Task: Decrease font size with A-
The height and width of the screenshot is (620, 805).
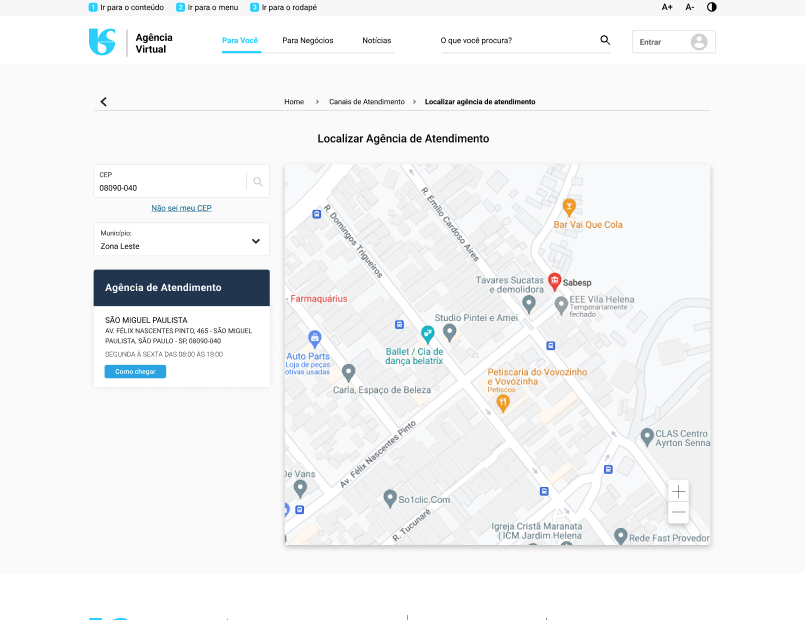Action: tap(690, 7)
